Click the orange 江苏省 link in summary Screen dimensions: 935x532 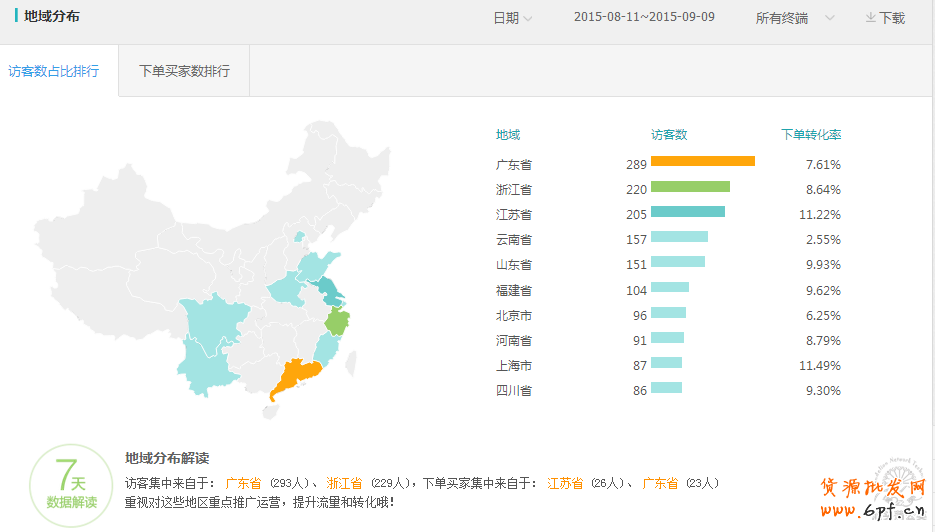click(565, 483)
